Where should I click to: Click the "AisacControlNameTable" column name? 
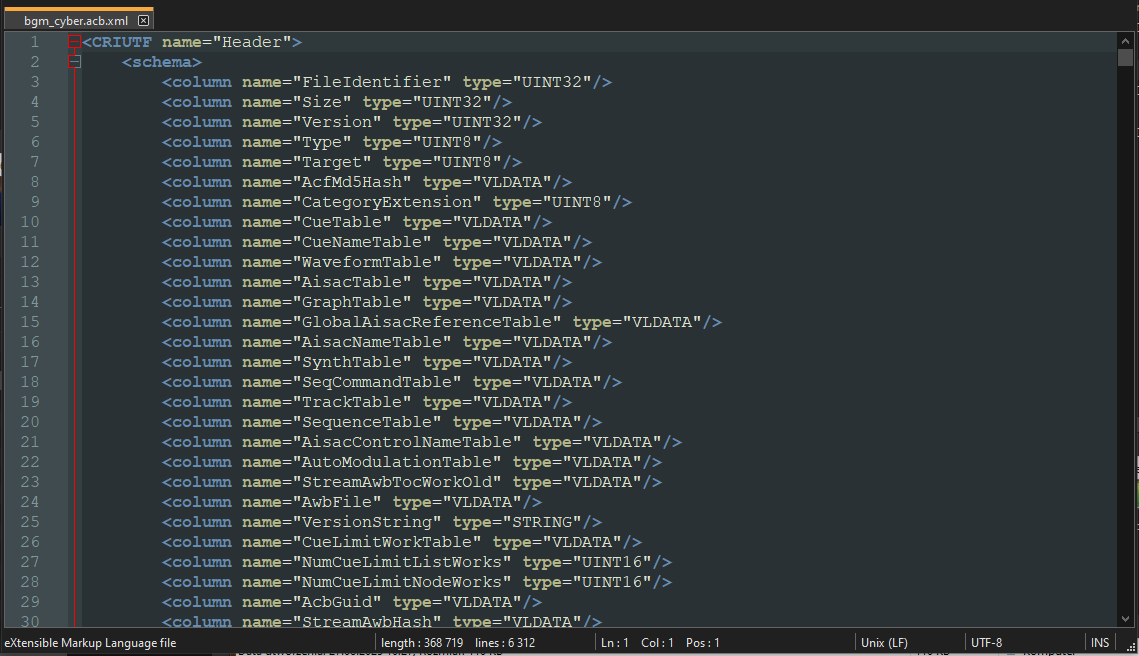click(406, 442)
